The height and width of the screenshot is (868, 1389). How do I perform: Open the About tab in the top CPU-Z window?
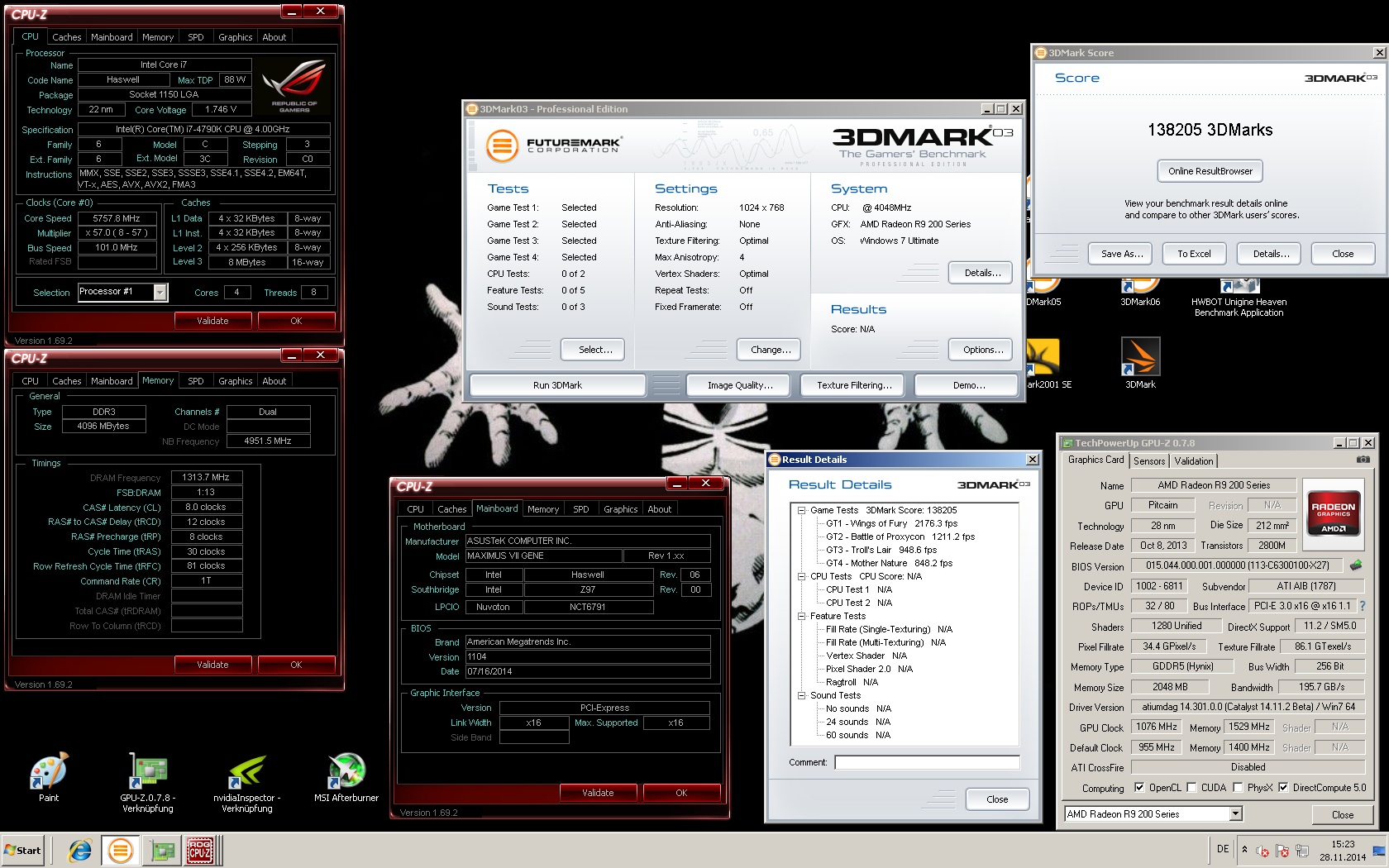274,37
